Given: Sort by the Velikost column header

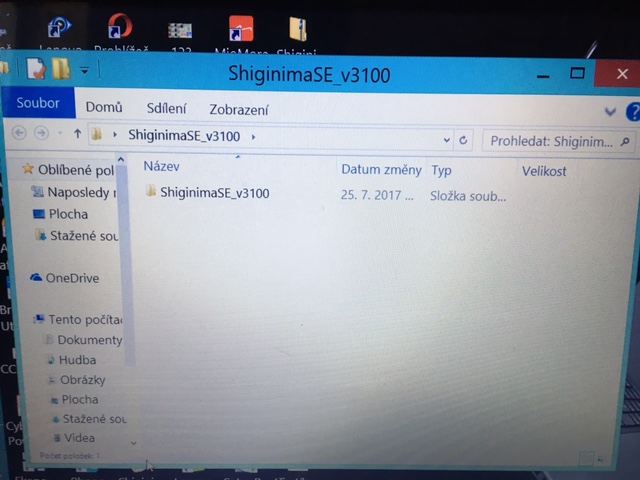Looking at the screenshot, I should (x=544, y=171).
